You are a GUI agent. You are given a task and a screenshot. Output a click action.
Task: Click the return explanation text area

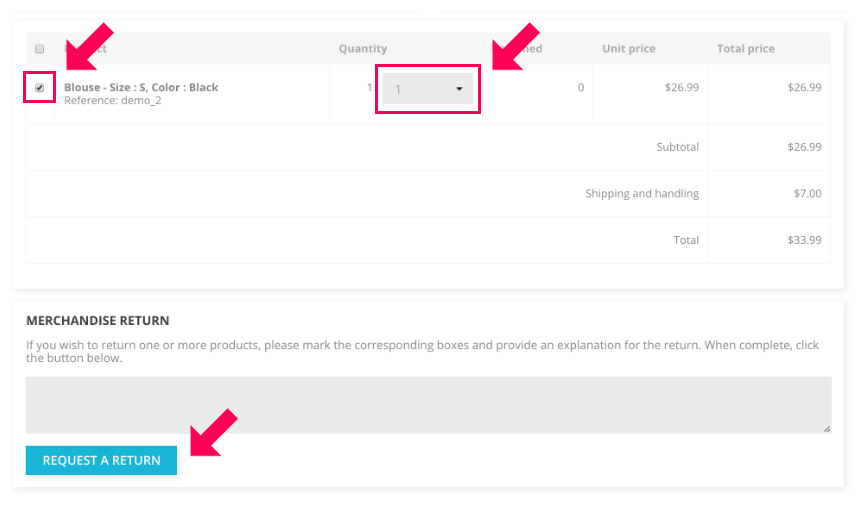(x=428, y=404)
